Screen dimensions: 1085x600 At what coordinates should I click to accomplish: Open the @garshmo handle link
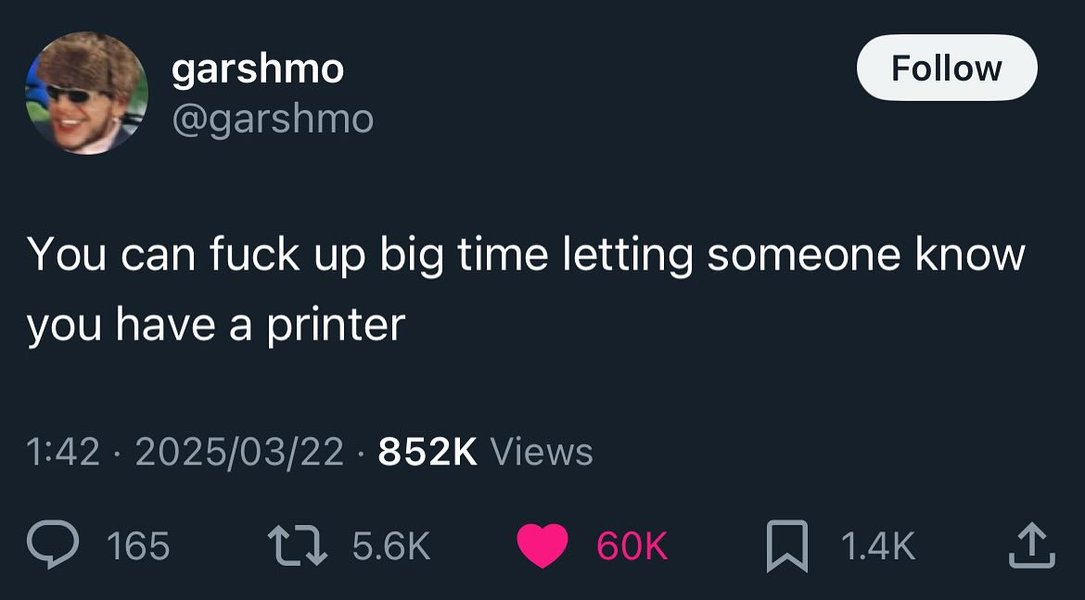(x=273, y=119)
